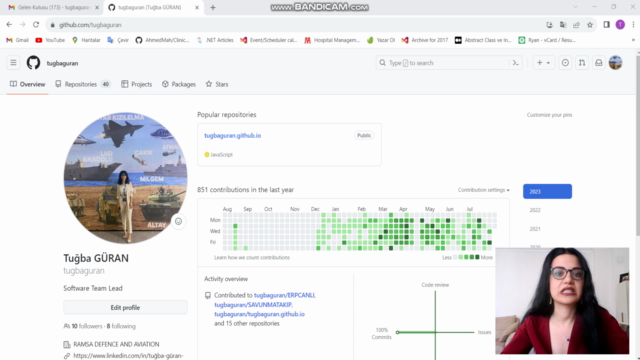640x360 pixels.
Task: Click the install app icon in address bar
Action: pos(549,25)
